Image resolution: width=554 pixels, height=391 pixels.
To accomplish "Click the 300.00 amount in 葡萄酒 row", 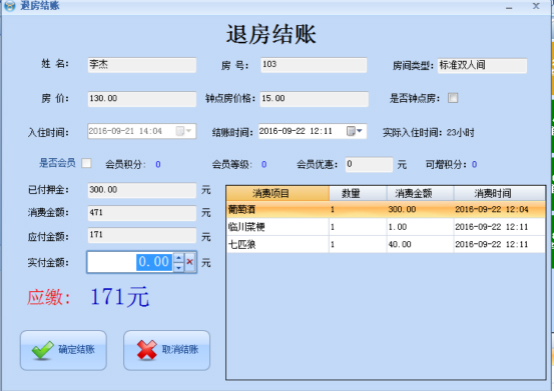I will pos(402,209).
